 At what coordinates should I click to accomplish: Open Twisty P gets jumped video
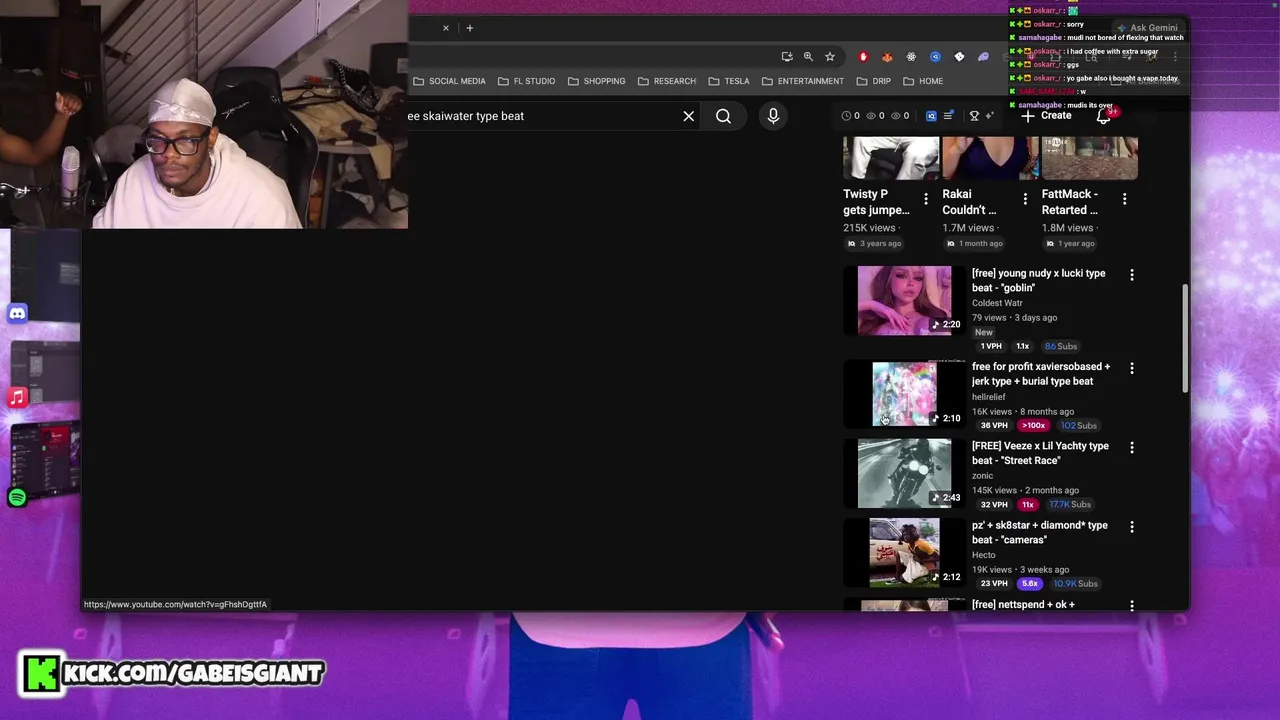(876, 202)
